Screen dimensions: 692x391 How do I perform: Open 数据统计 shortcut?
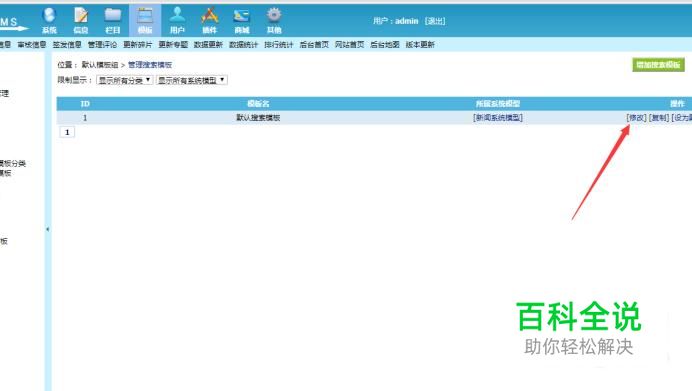pyautogui.click(x=244, y=45)
